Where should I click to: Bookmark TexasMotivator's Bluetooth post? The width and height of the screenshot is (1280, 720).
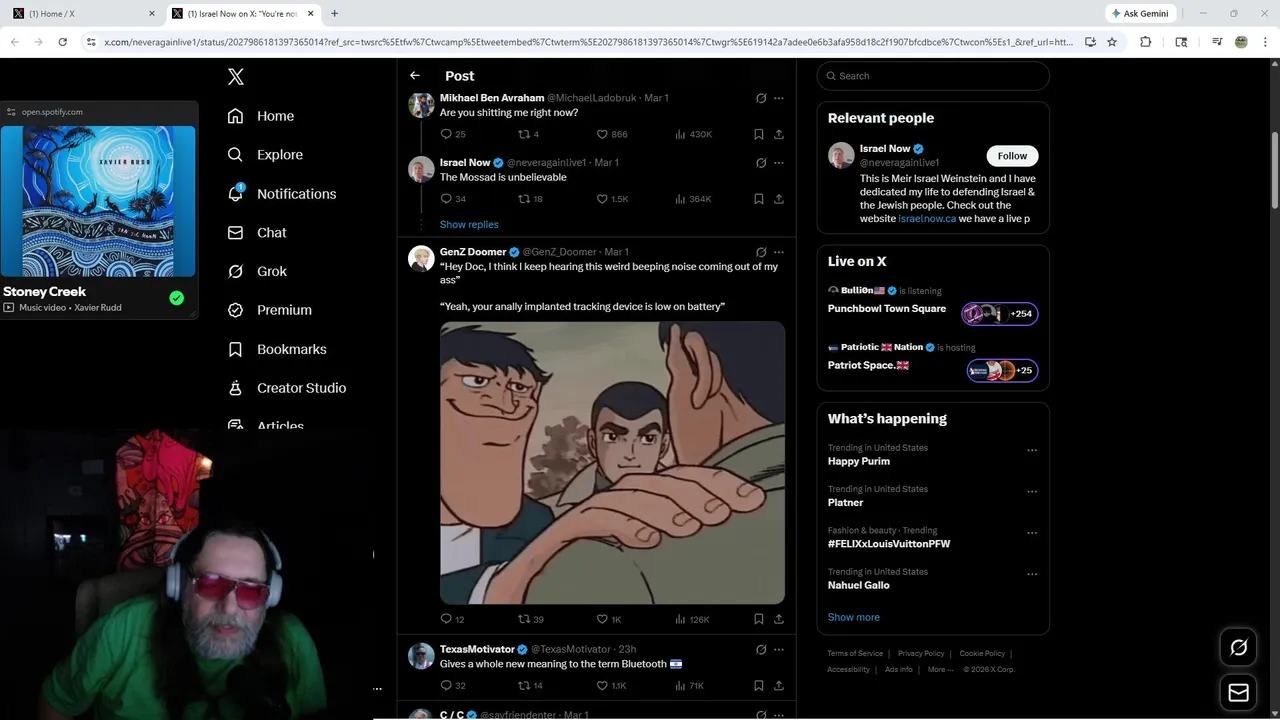pyautogui.click(x=759, y=686)
